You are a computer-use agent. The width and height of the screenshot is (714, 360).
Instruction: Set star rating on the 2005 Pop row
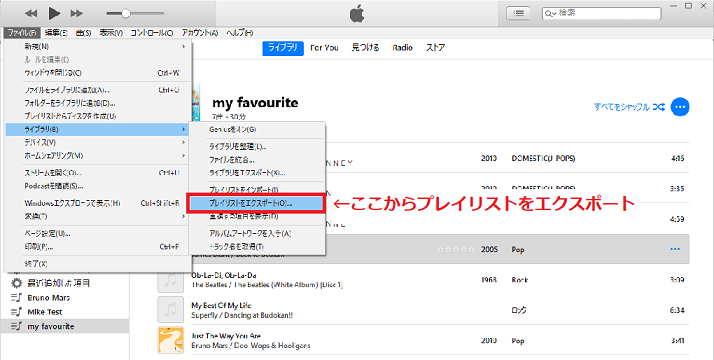(x=456, y=249)
